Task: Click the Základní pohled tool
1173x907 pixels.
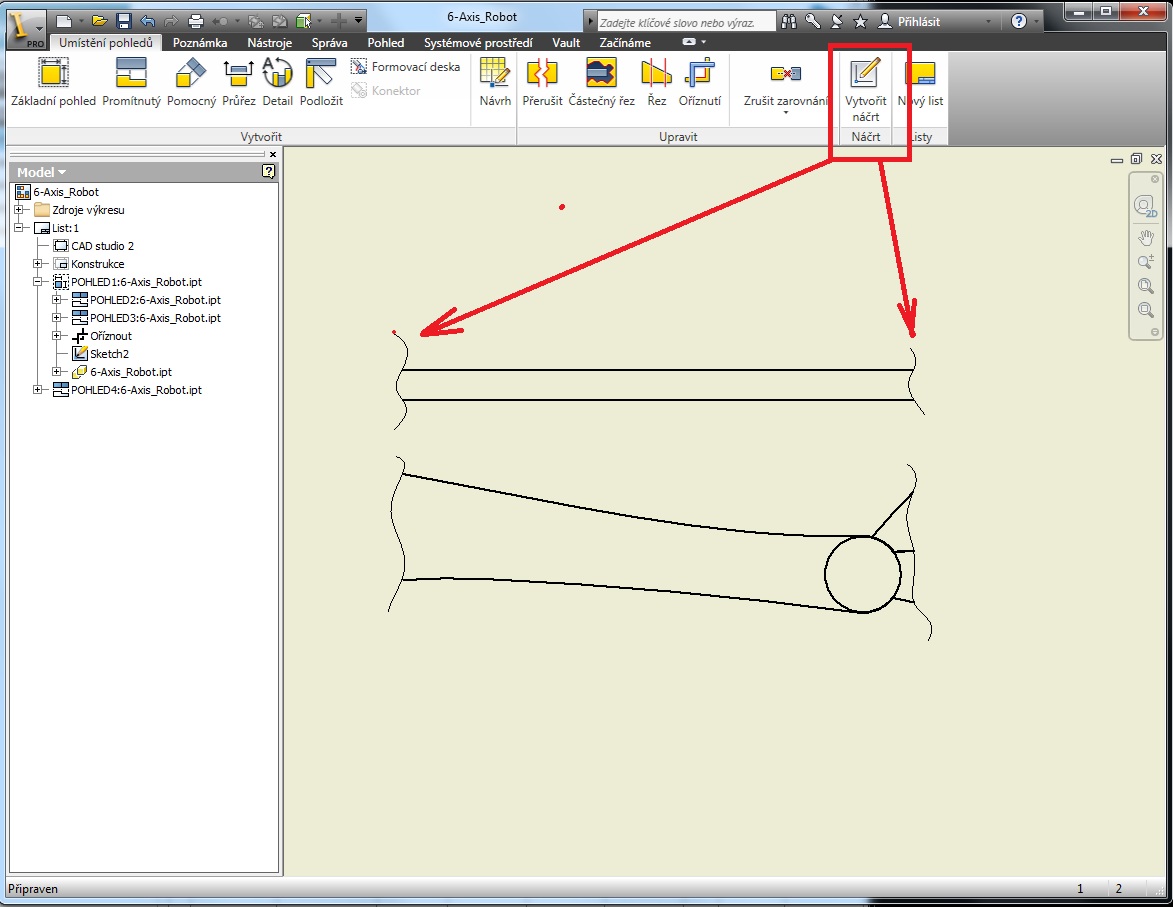Action: [x=53, y=82]
